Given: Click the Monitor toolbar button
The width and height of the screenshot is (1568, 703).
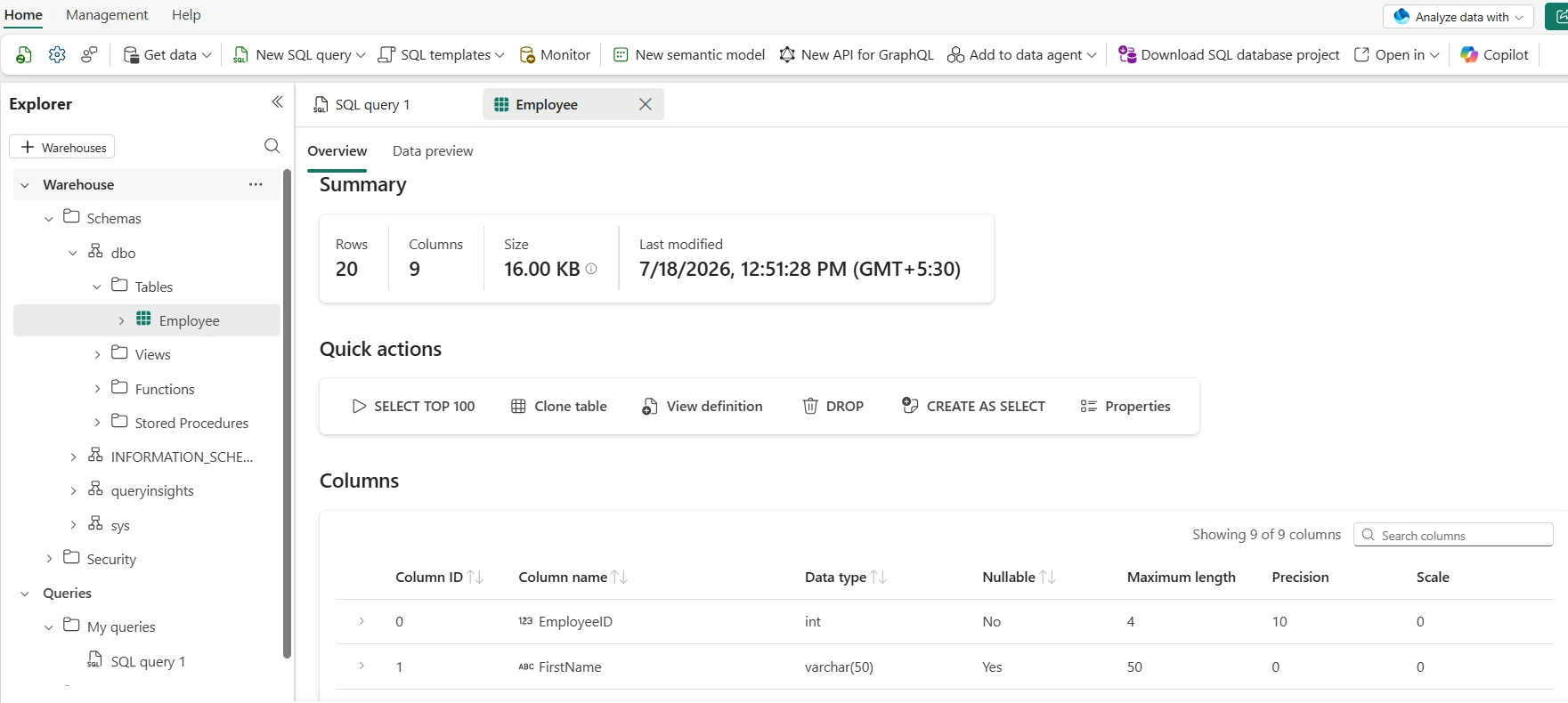Looking at the screenshot, I should [555, 54].
